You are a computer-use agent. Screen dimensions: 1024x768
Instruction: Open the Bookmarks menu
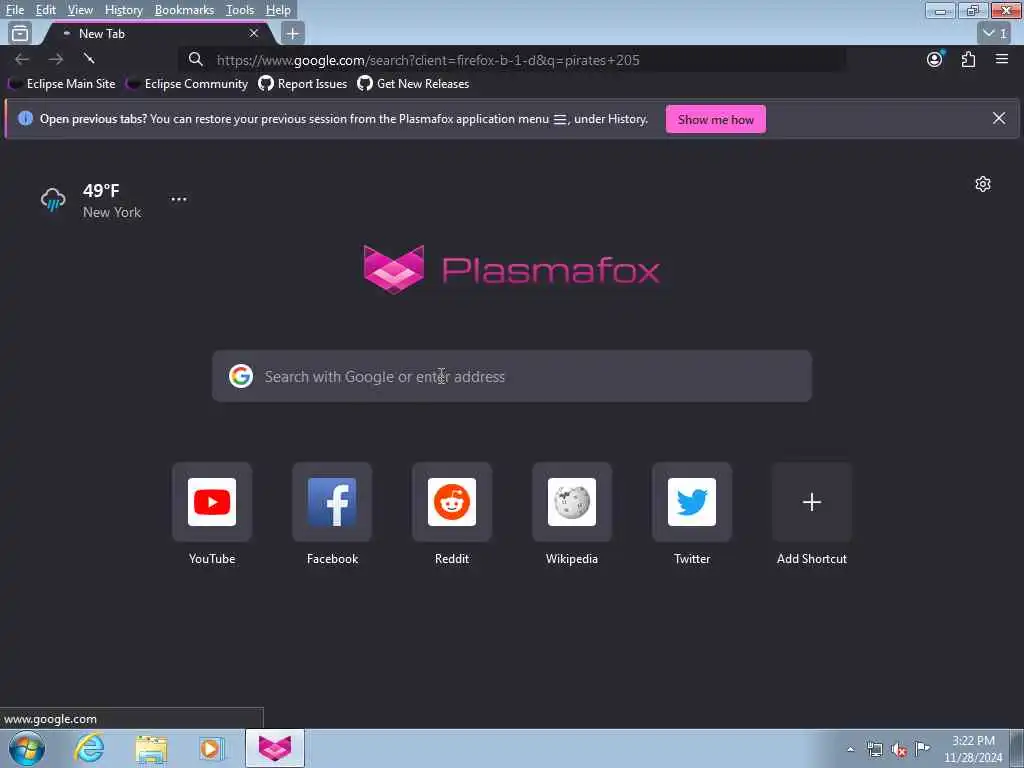click(184, 10)
